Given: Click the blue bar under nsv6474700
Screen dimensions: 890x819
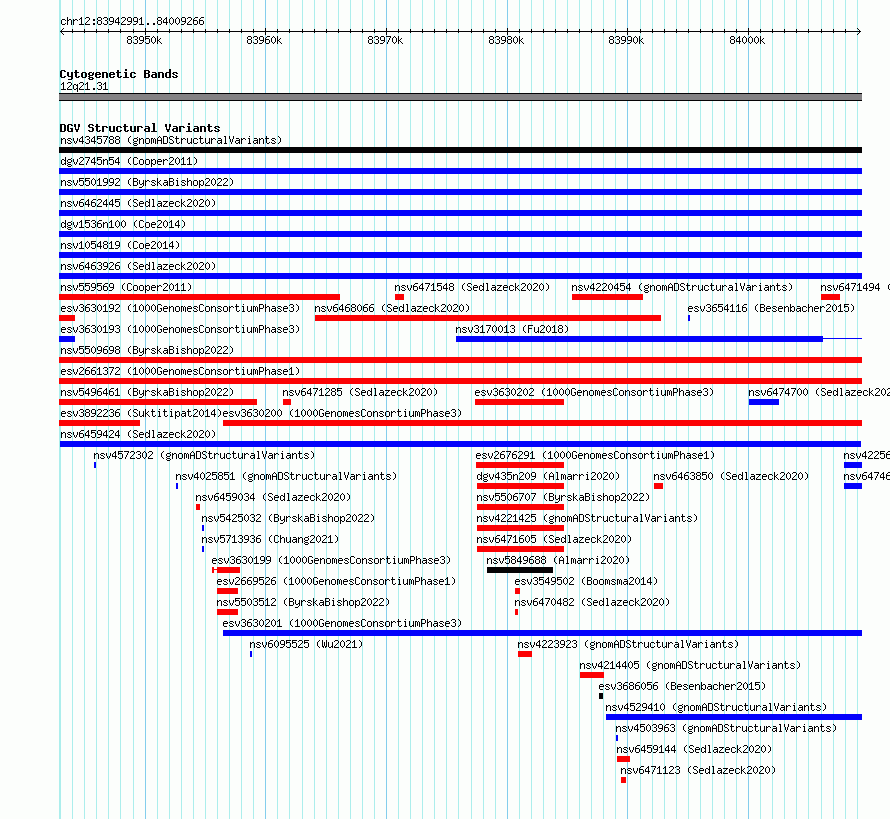Looking at the screenshot, I should tap(764, 402).
